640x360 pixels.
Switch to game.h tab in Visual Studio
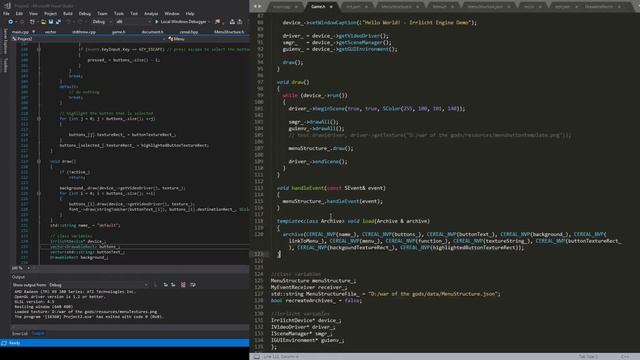pos(119,31)
